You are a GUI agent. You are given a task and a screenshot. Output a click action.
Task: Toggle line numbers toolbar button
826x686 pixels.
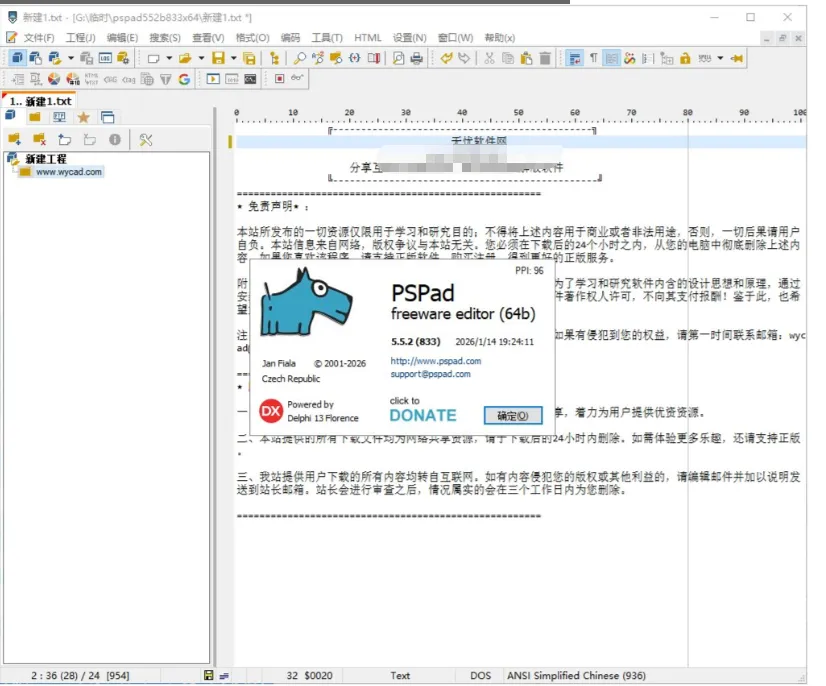[648, 58]
